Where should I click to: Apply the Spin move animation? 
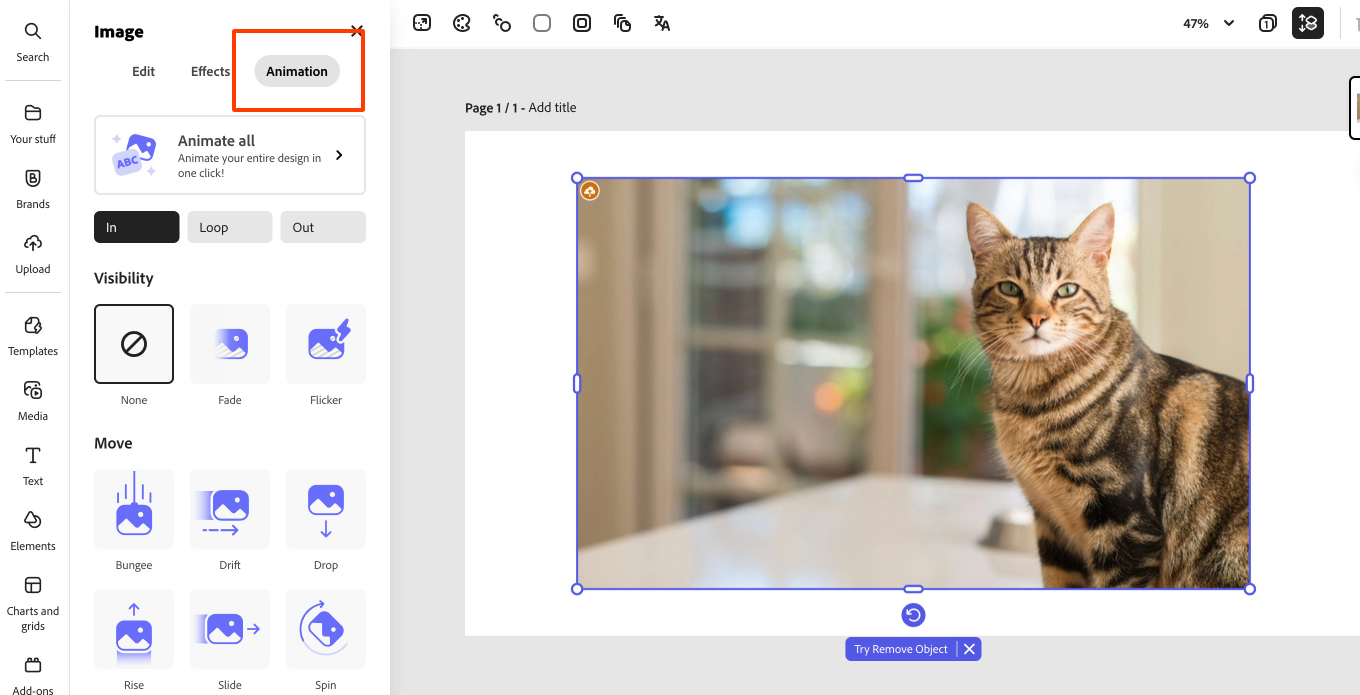[x=326, y=629]
